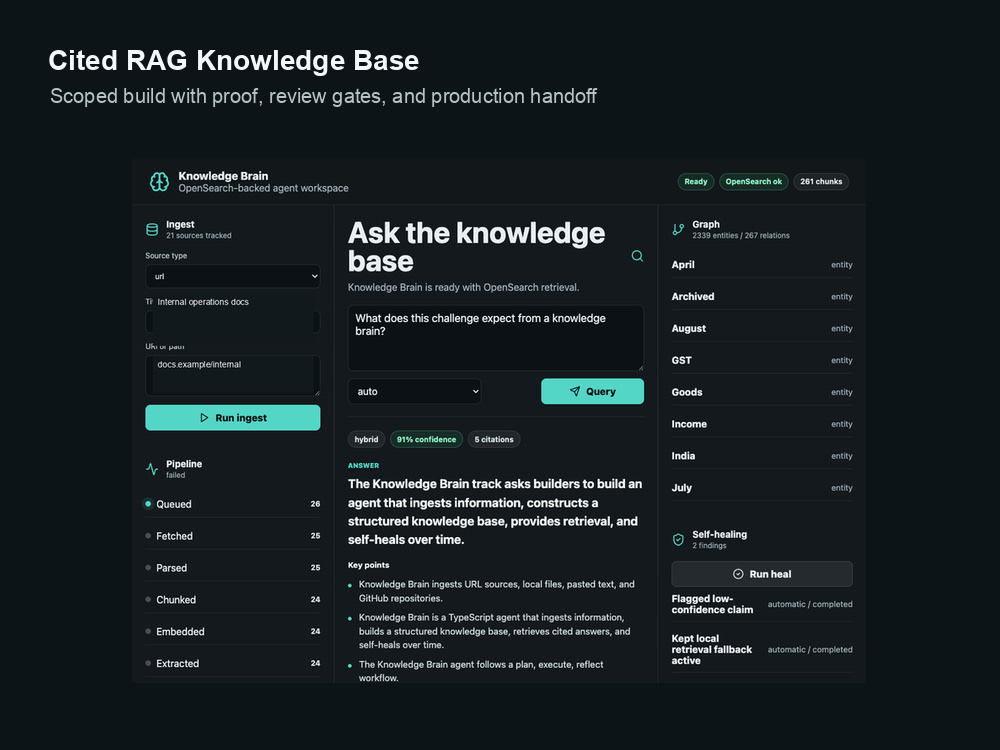Click into the question text area
Screen dimensions: 1000x750
point(496,338)
